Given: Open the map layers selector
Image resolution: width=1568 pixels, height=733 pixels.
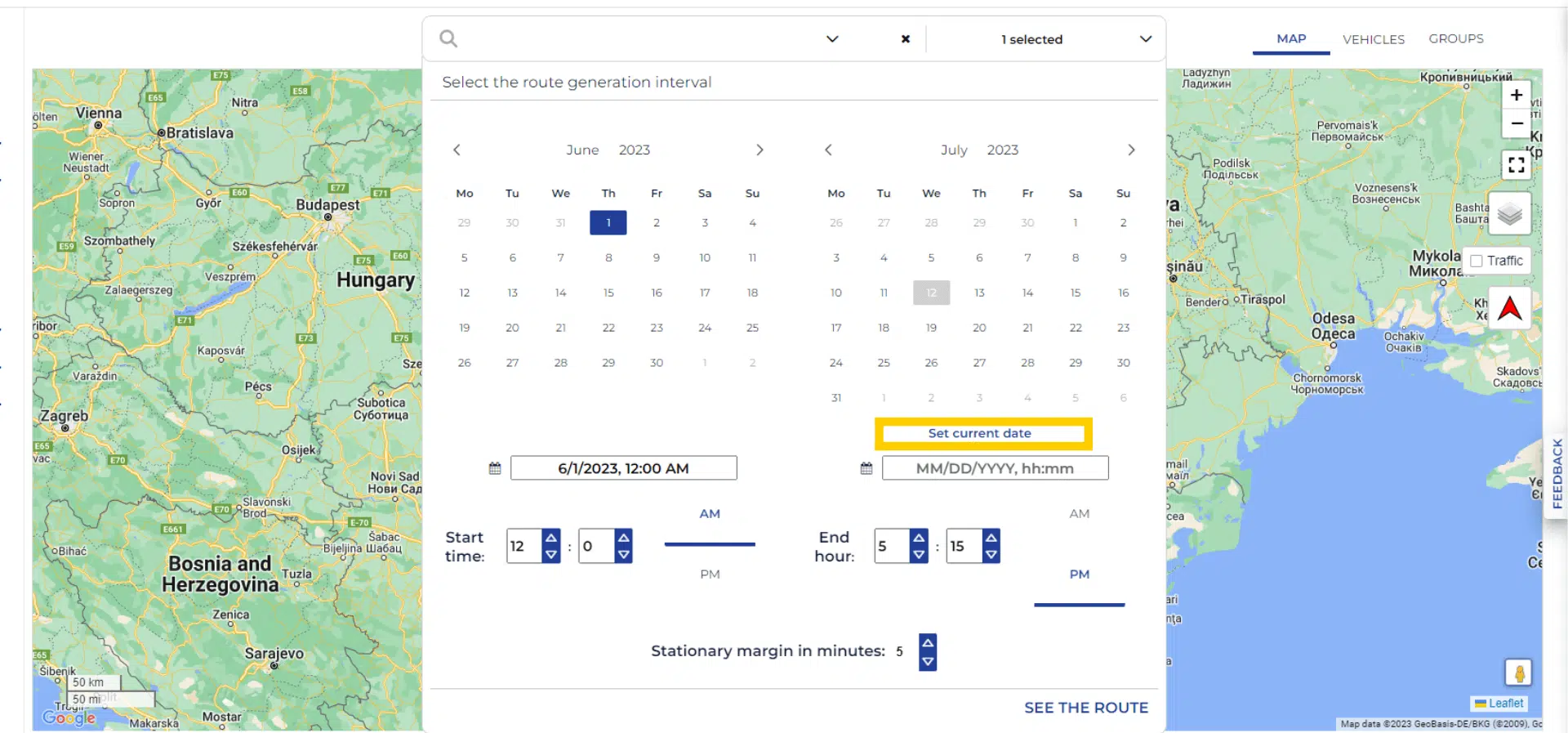Looking at the screenshot, I should click(x=1509, y=214).
